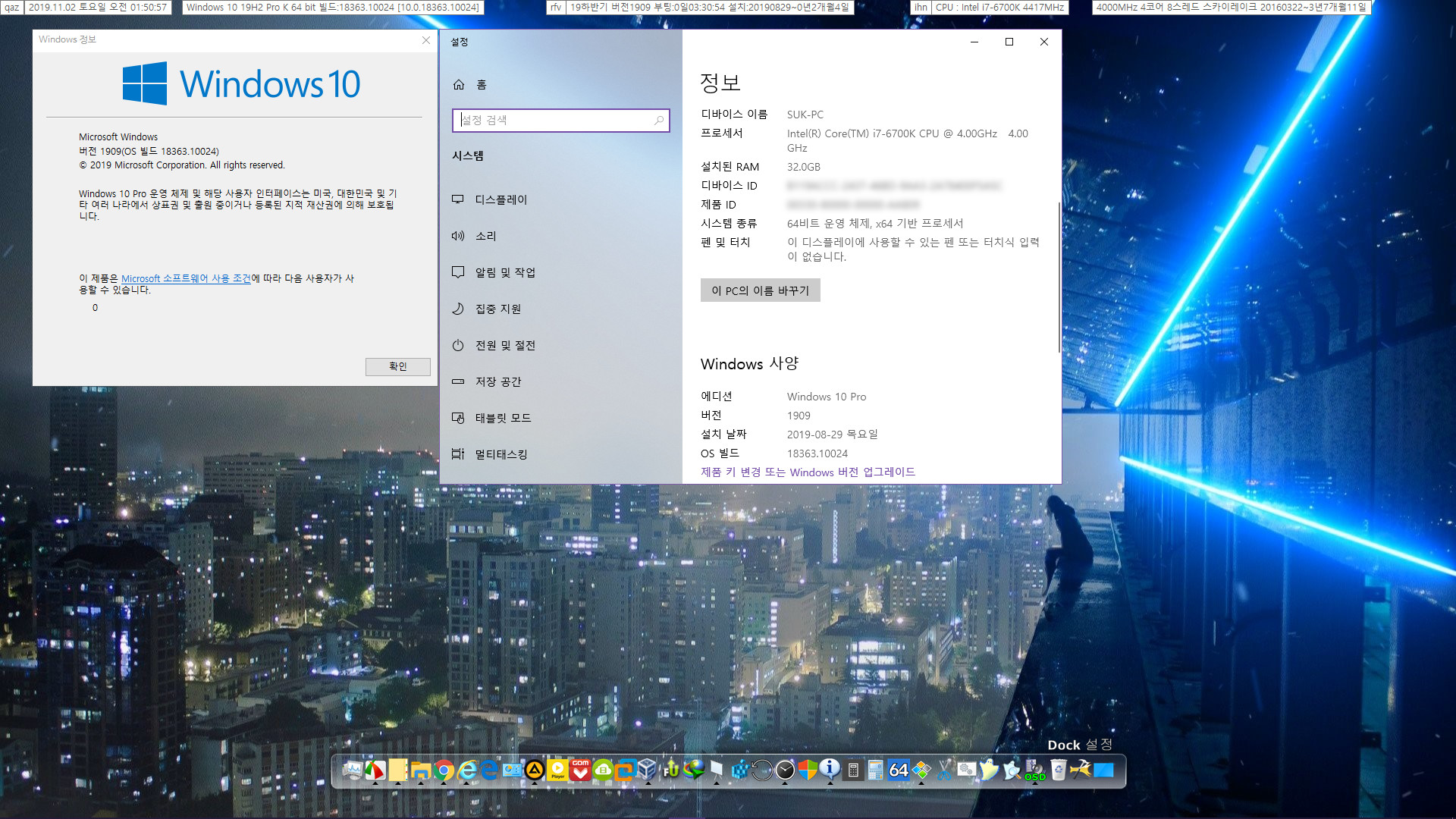The height and width of the screenshot is (819, 1456).
Task: Click '제품 키 변경 또는 Windows 버전 업그레이드' link
Action: (807, 472)
